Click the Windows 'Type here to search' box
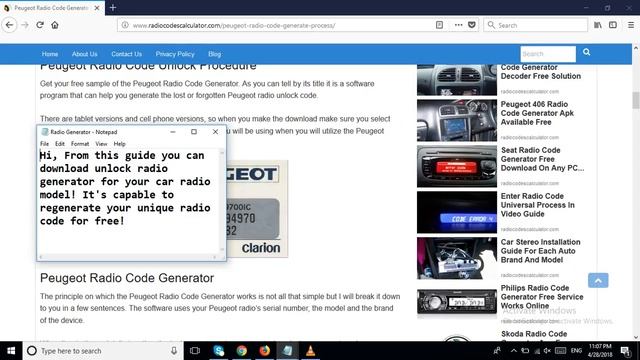This screenshot has width=640, height=360. [x=103, y=351]
